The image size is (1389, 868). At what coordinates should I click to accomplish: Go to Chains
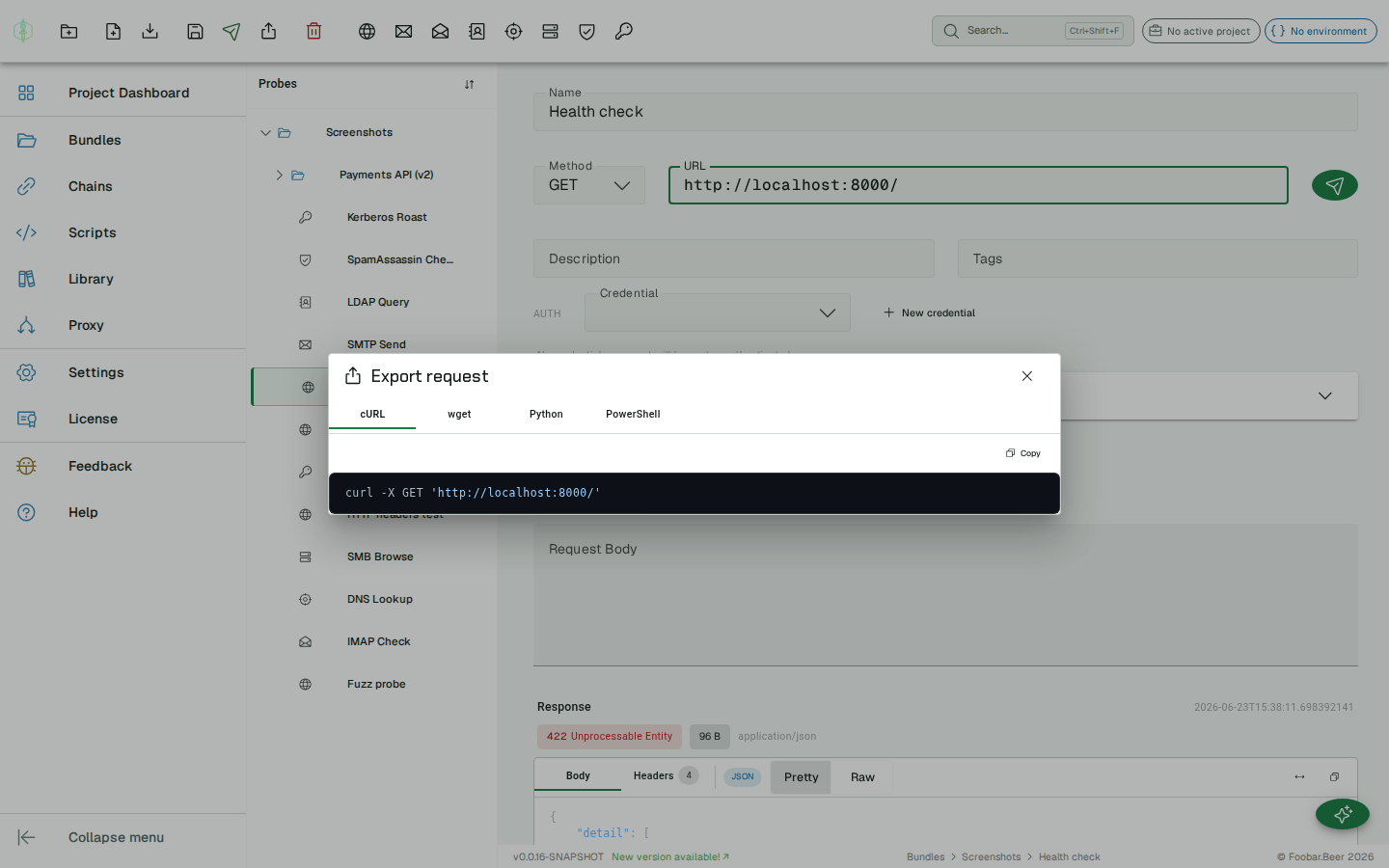(123, 186)
